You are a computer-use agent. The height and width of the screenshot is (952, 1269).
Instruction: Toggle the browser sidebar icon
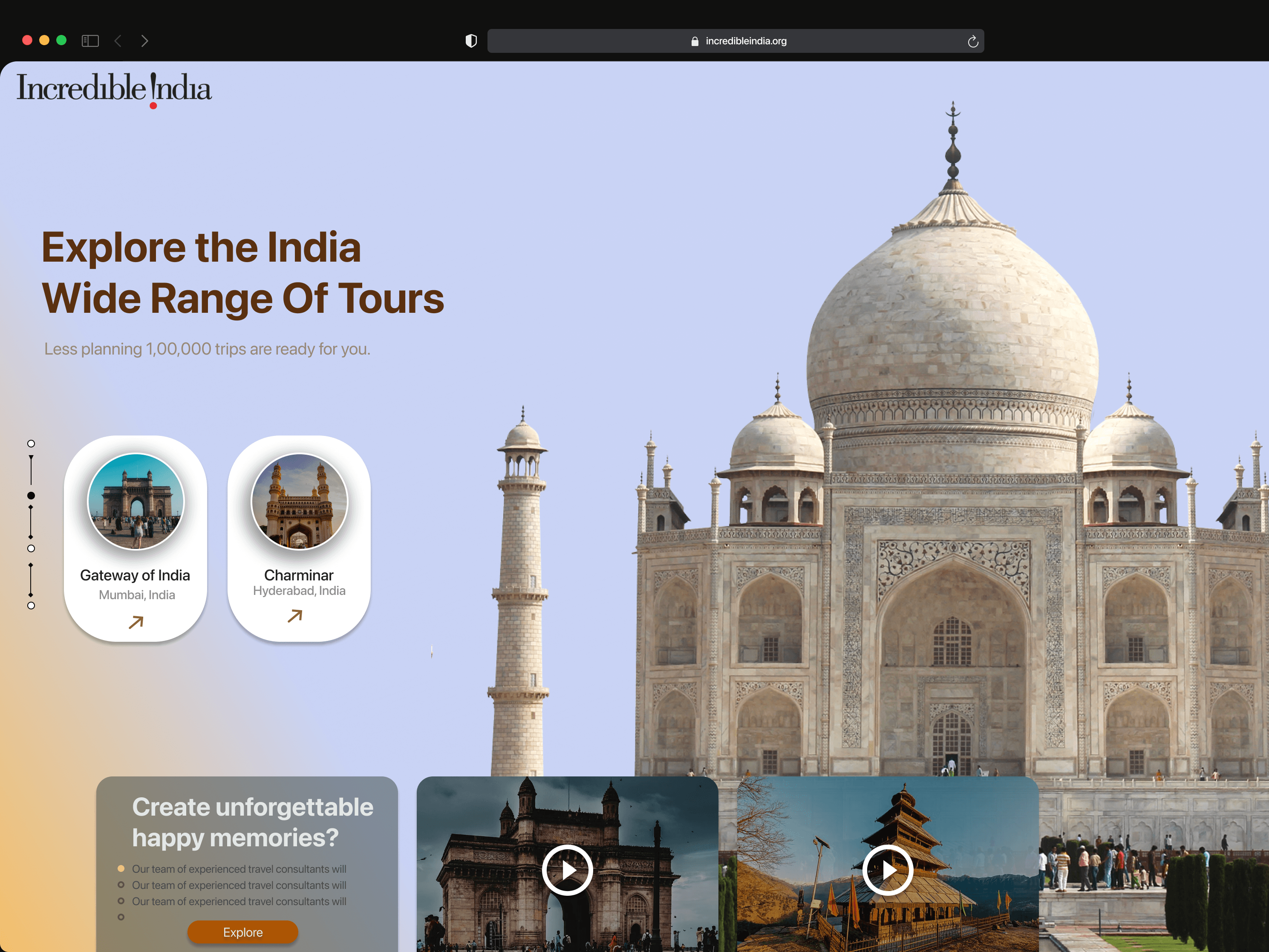pos(90,41)
